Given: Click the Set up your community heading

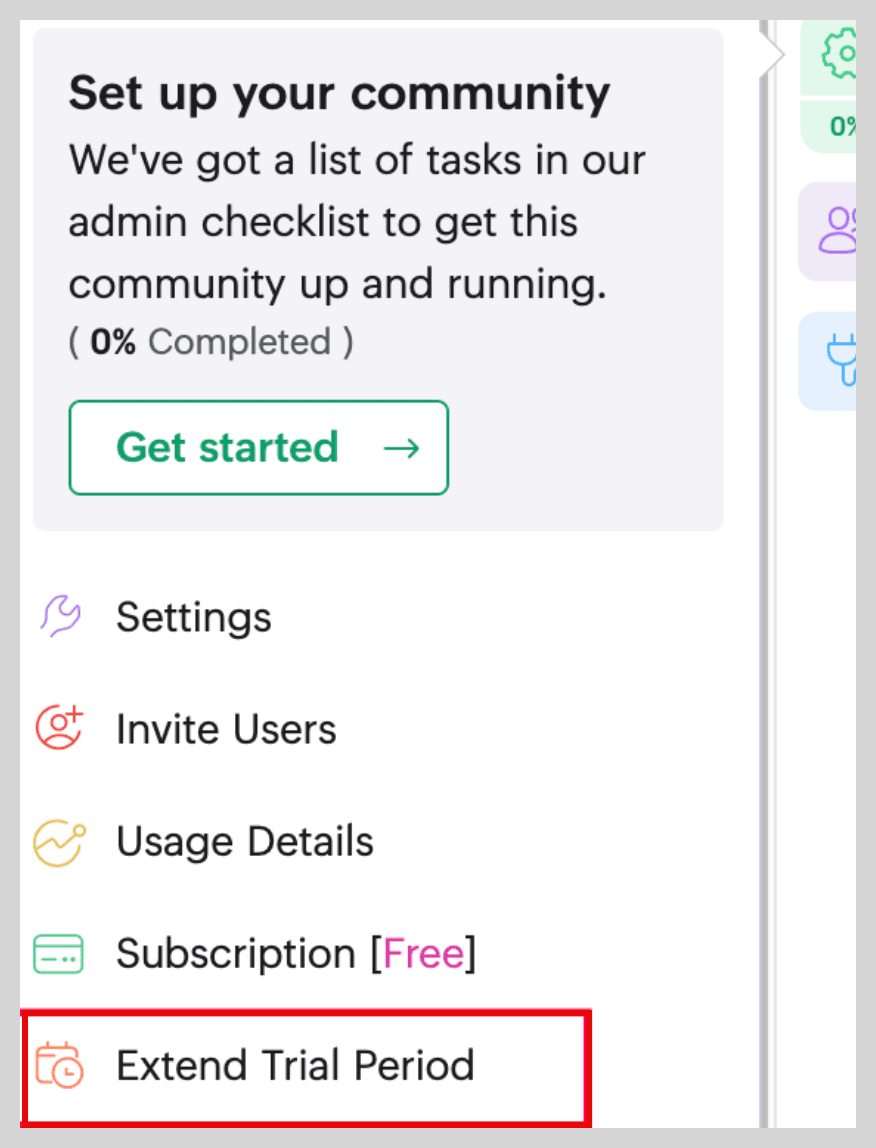Looking at the screenshot, I should pyautogui.click(x=339, y=94).
